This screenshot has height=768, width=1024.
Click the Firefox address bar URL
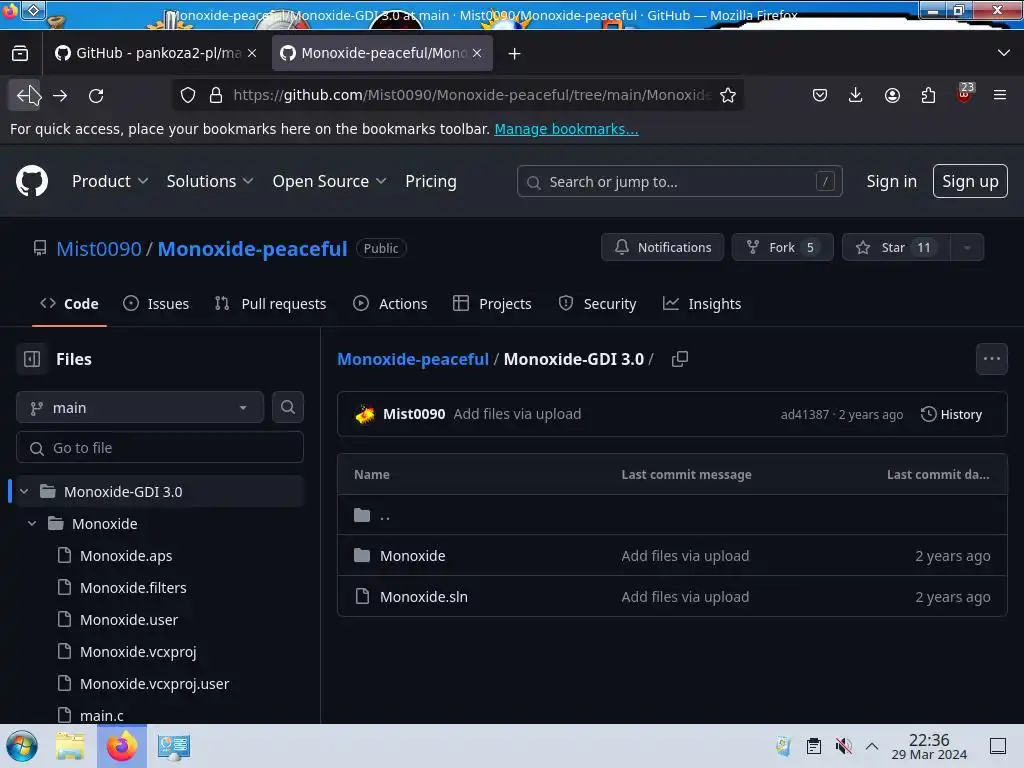[x=472, y=95]
